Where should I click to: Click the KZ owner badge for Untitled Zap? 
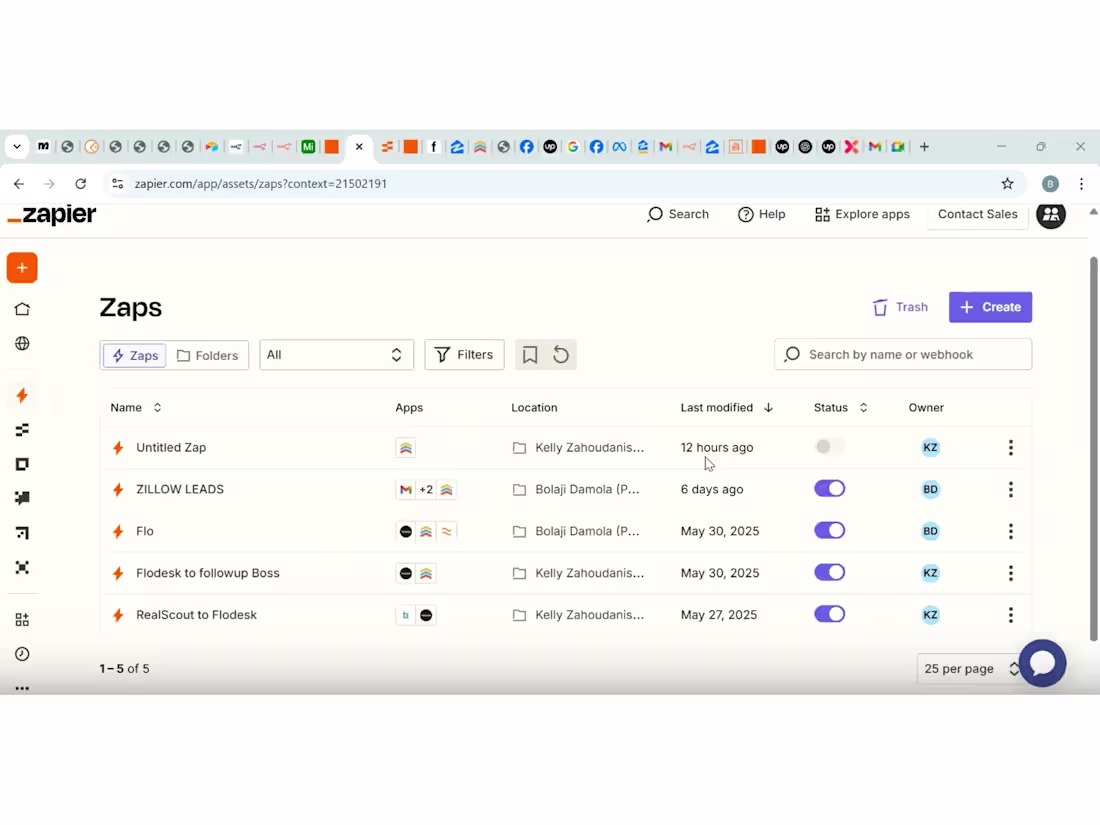pos(930,448)
